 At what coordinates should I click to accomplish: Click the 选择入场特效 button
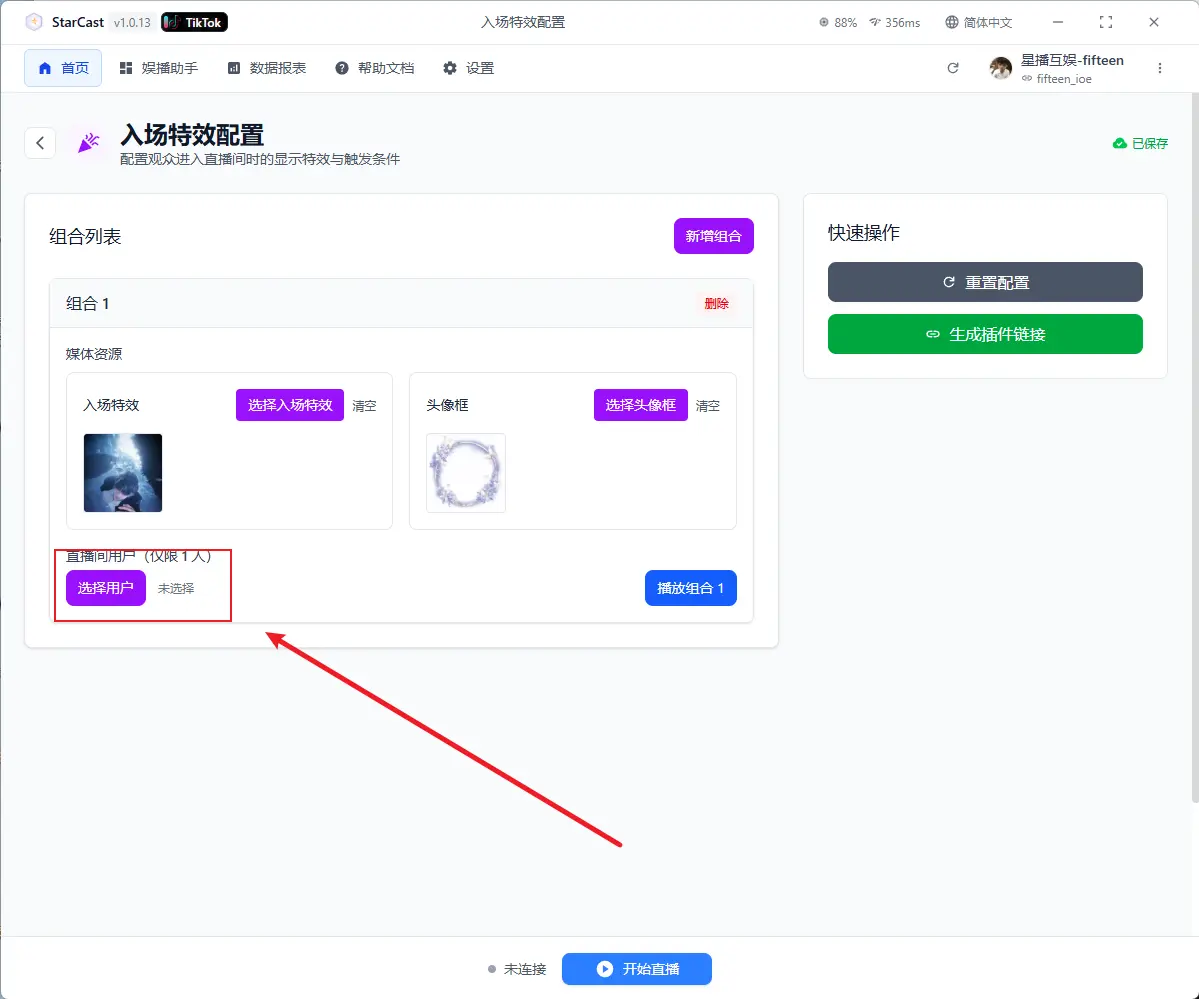tap(290, 405)
